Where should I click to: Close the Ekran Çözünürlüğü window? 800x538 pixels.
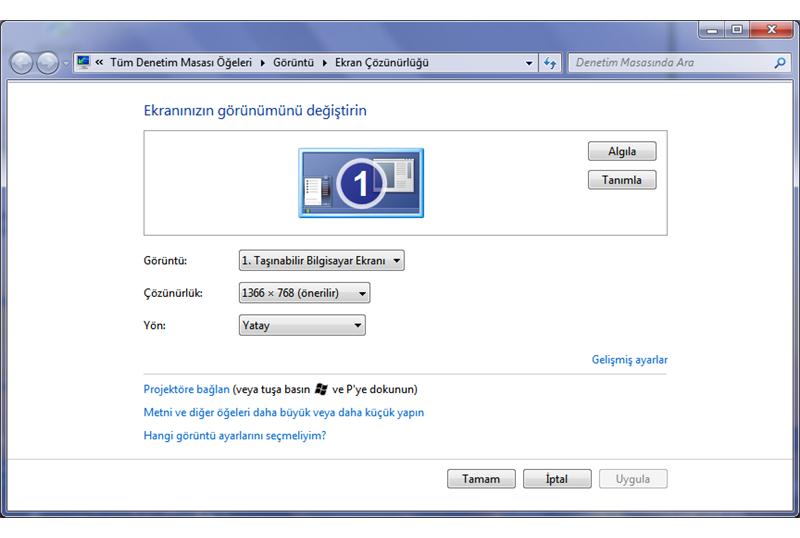point(771,30)
